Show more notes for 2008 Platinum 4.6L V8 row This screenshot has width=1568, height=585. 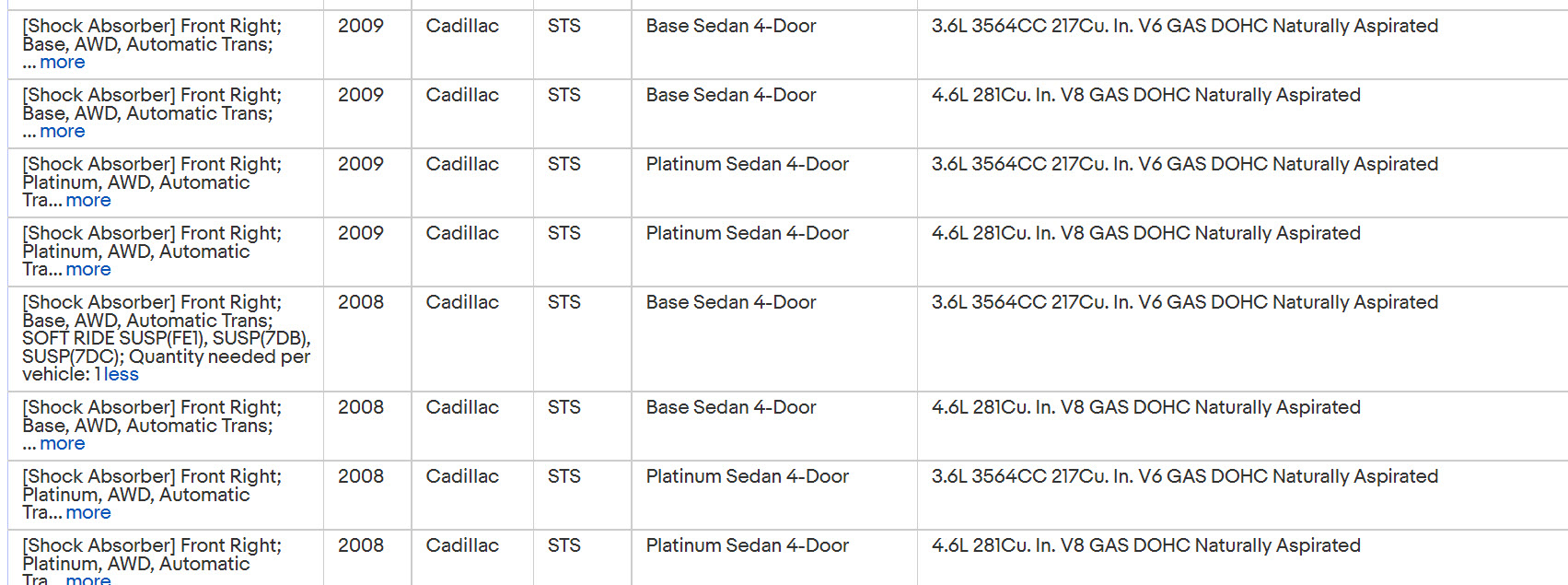pos(88,579)
